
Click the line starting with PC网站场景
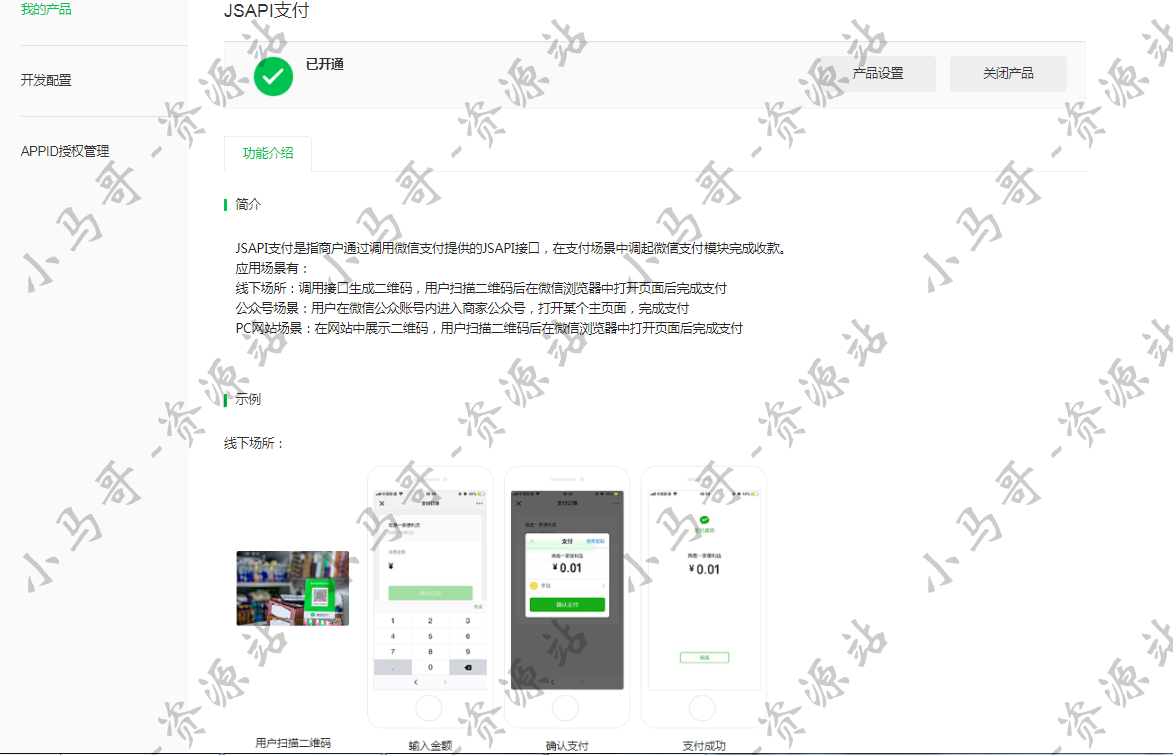click(489, 328)
